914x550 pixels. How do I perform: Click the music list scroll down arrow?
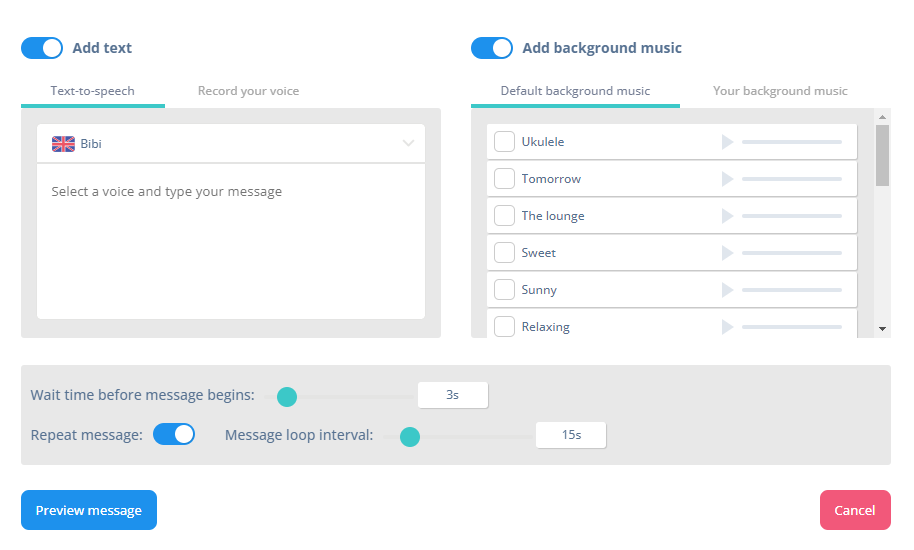pyautogui.click(x=883, y=329)
